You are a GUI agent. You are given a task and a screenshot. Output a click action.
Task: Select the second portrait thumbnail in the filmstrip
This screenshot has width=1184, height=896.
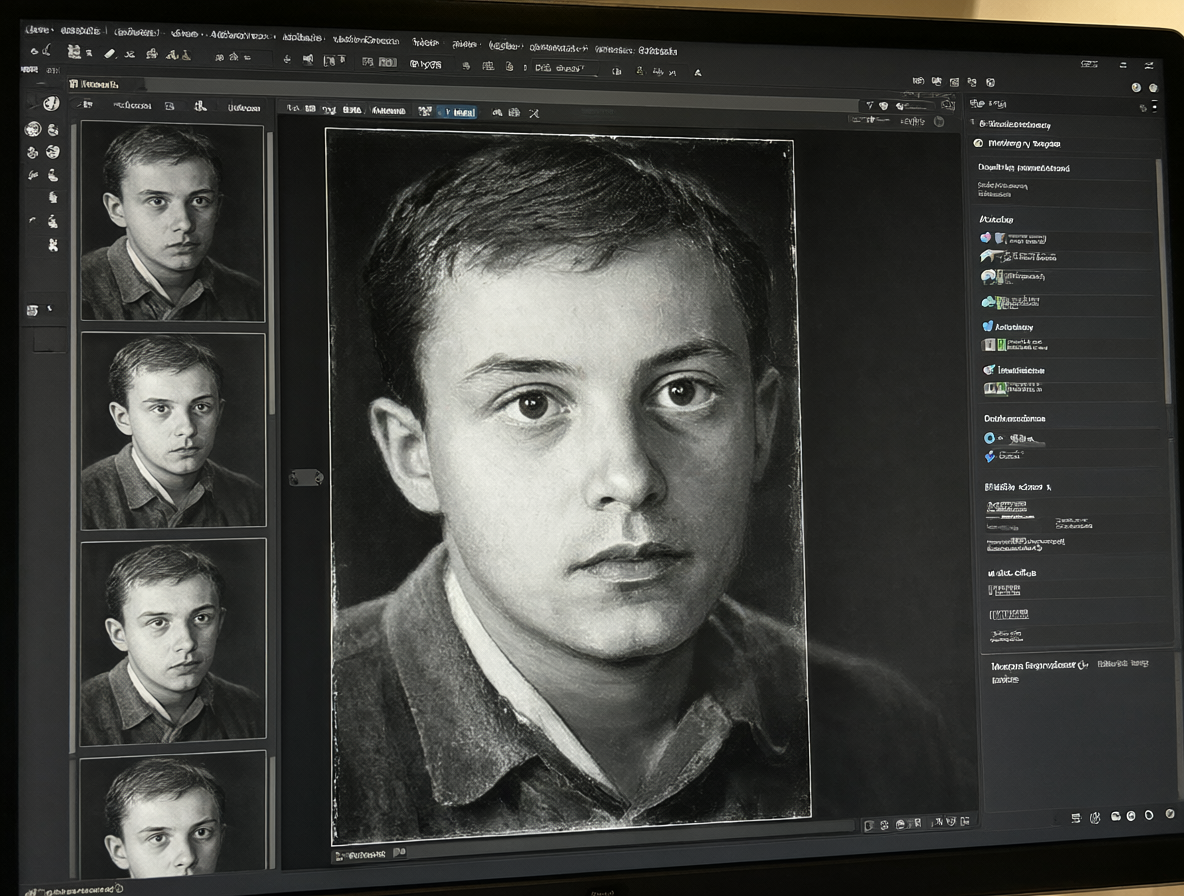point(173,430)
